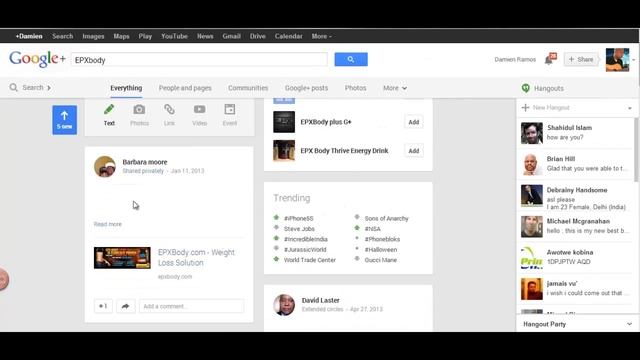The height and width of the screenshot is (360, 640).
Task: Select the Photos camera icon in share box
Action: pos(139,109)
